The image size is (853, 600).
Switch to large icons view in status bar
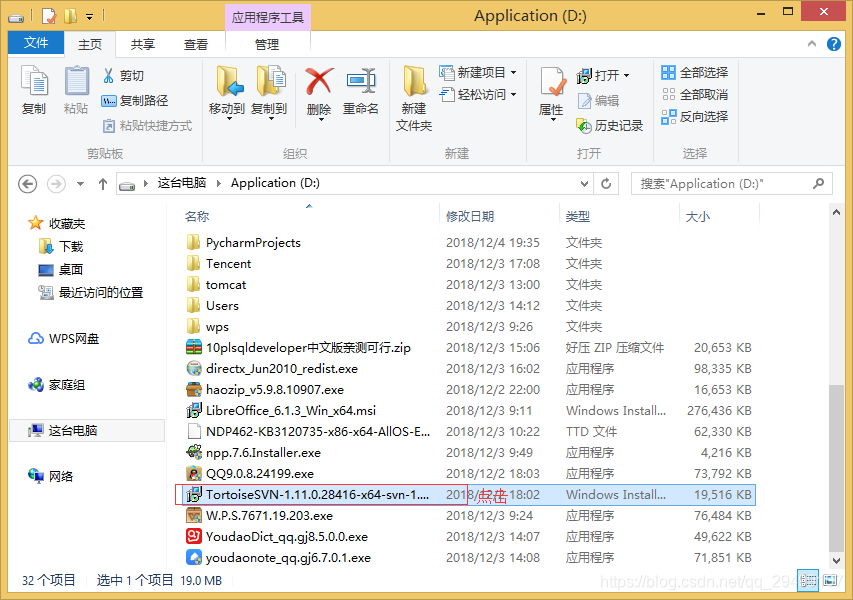coord(830,580)
